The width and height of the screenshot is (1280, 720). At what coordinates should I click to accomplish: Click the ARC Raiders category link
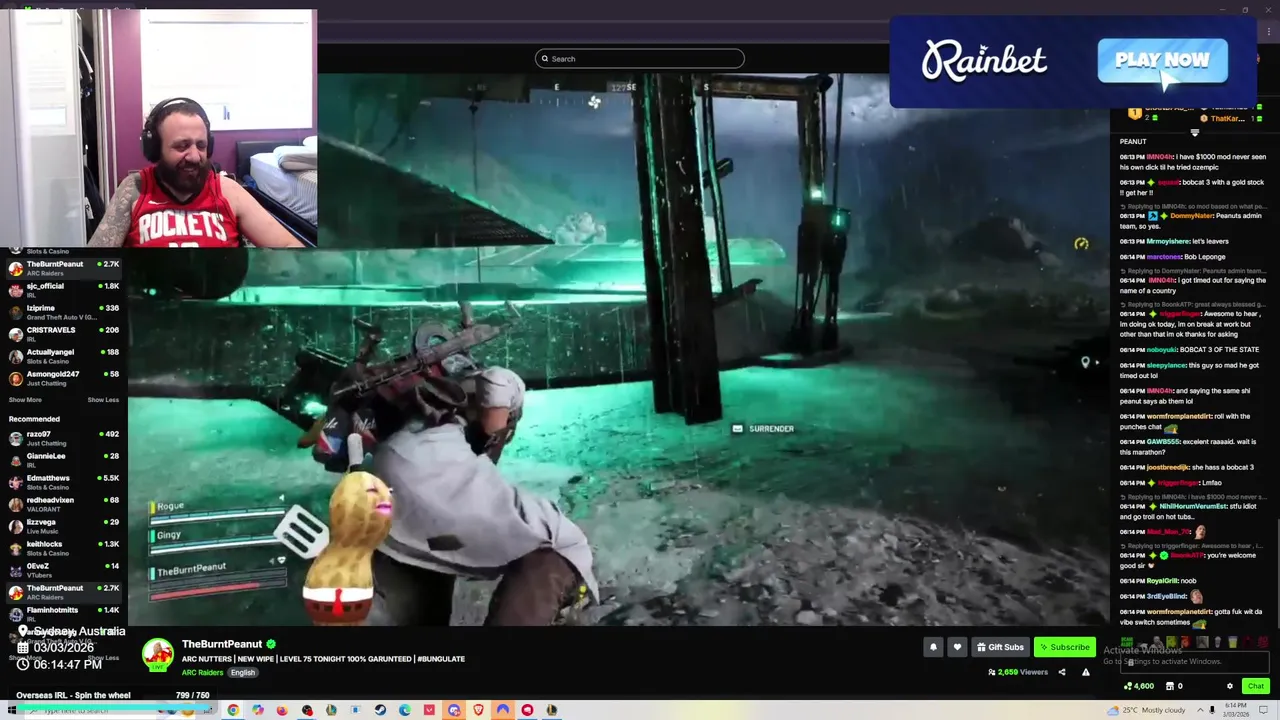[202, 673]
